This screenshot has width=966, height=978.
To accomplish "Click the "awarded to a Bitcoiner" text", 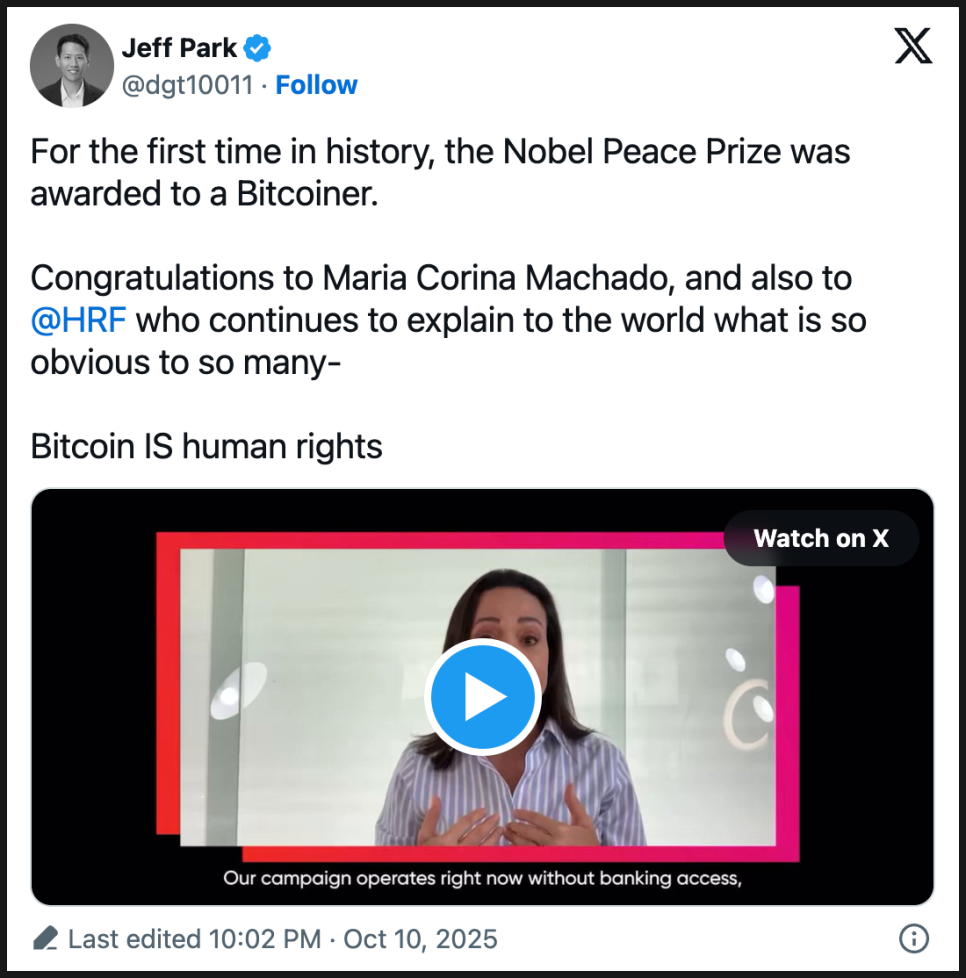I will (205, 194).
